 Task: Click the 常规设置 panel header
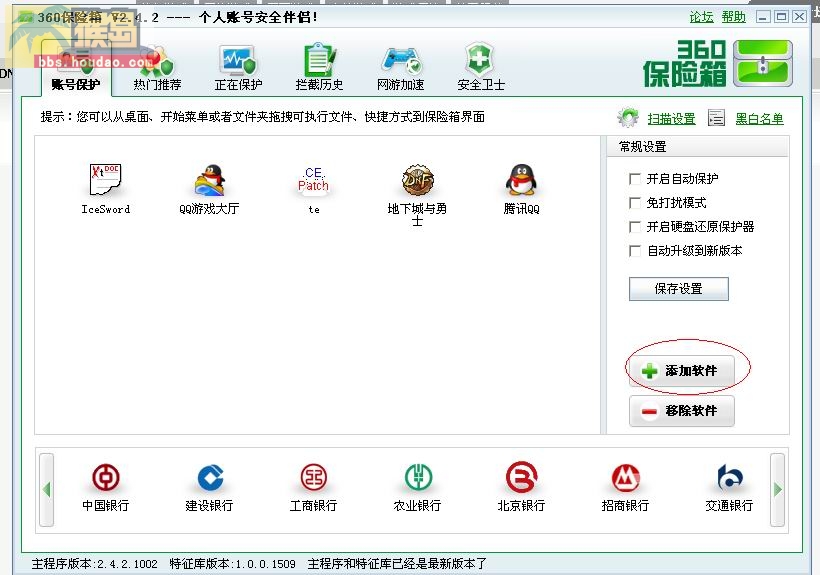[697, 146]
